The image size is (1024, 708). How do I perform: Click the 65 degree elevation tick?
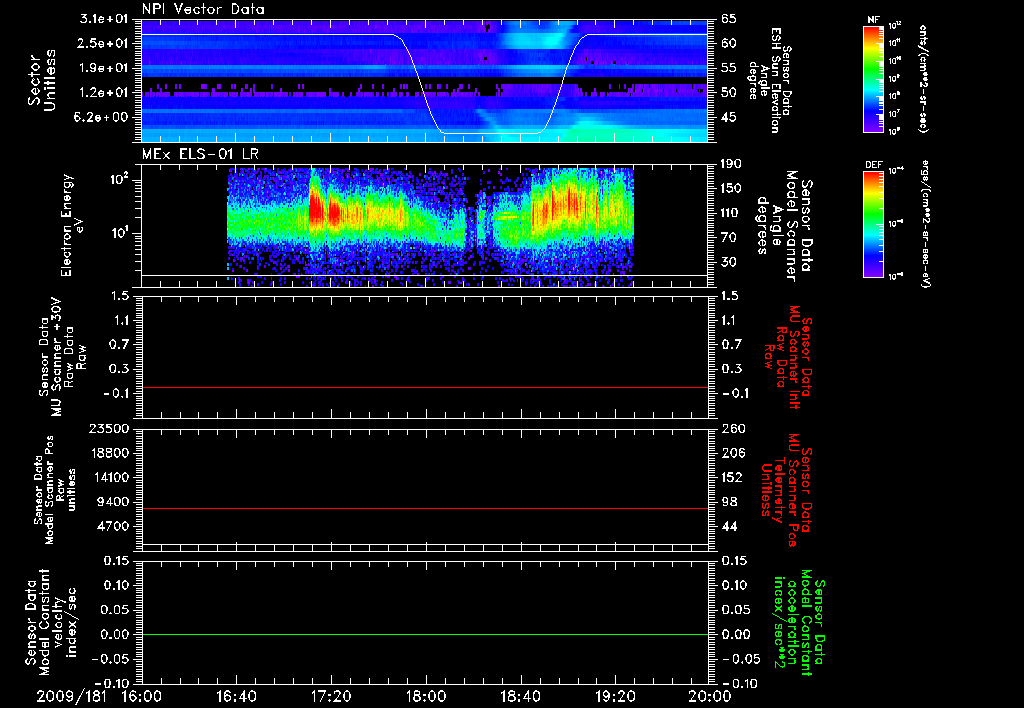click(x=729, y=19)
